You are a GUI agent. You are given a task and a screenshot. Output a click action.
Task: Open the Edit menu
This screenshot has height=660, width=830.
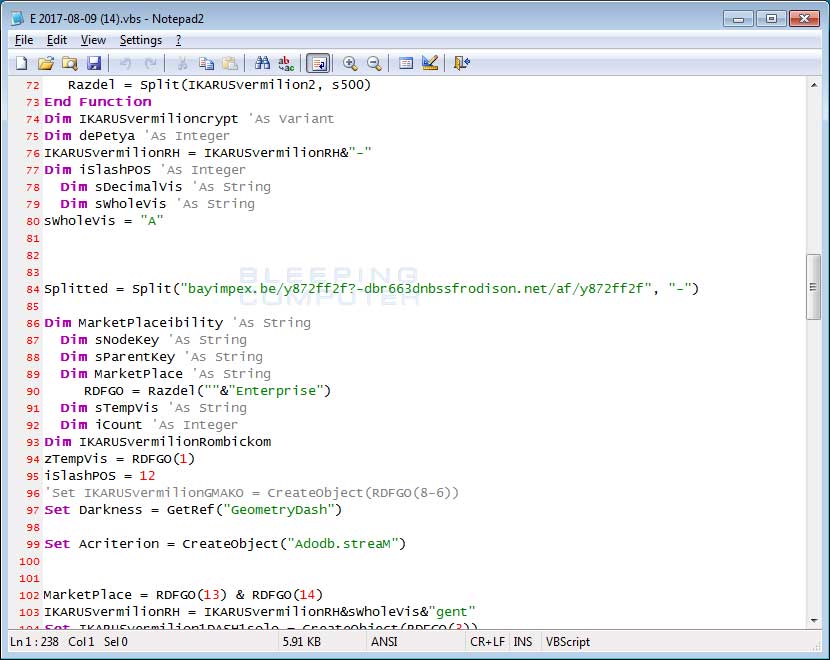coord(57,40)
